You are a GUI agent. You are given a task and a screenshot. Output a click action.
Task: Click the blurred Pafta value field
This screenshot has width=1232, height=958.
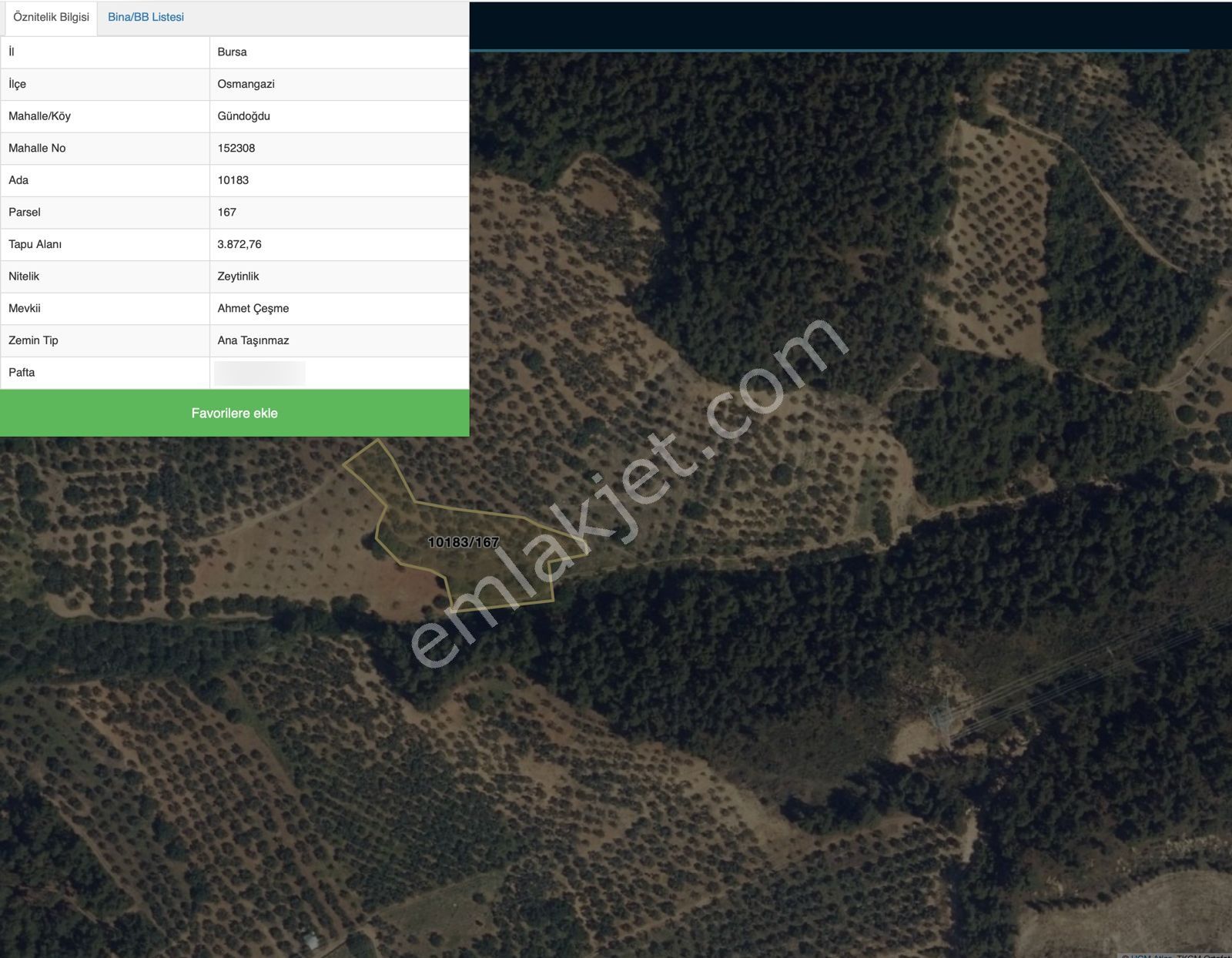click(258, 372)
